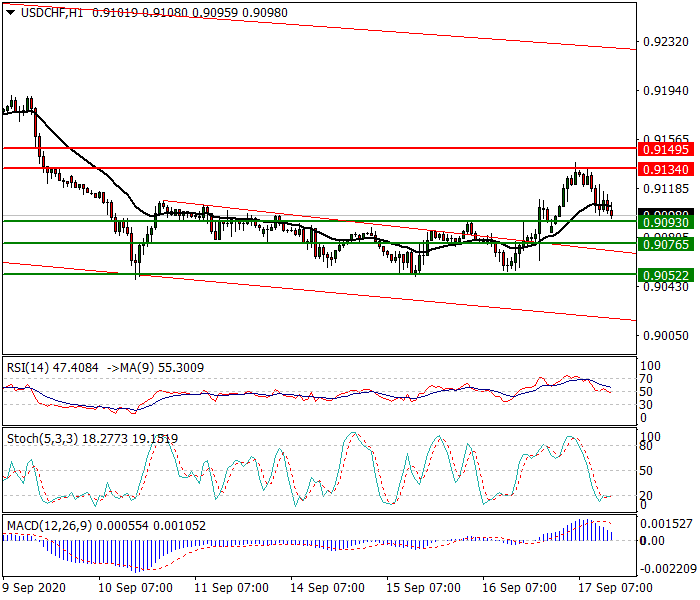The height and width of the screenshot is (600, 700).
Task: Click the ->MA(9) 55.3009 RSI average value
Action: 155,368
